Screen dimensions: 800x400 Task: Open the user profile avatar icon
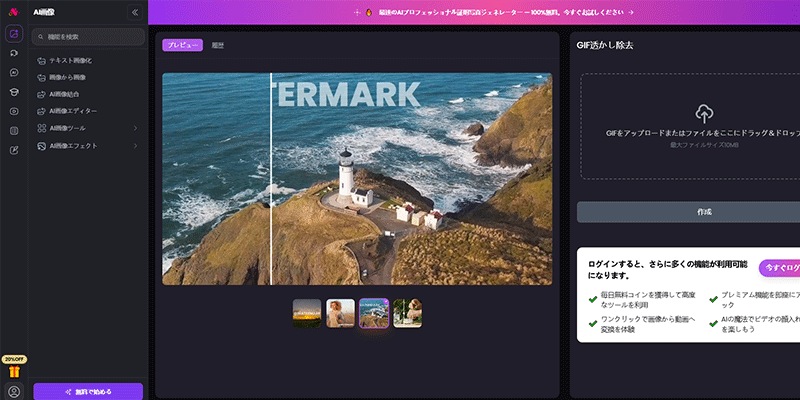click(x=14, y=391)
